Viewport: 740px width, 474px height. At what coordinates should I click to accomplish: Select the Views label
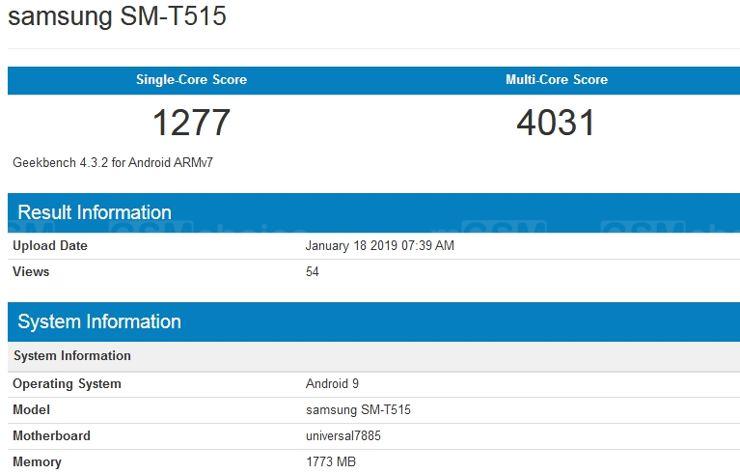coord(31,271)
